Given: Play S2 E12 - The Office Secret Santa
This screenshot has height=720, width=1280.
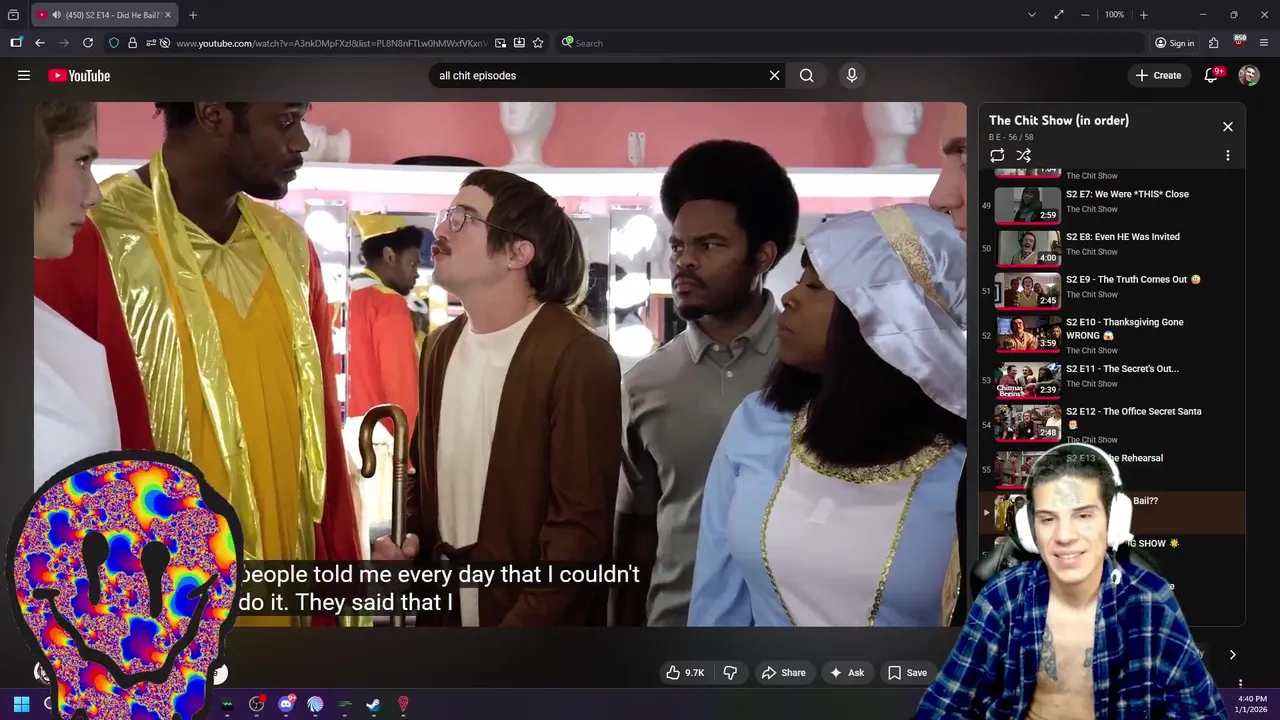Looking at the screenshot, I should point(1112,423).
